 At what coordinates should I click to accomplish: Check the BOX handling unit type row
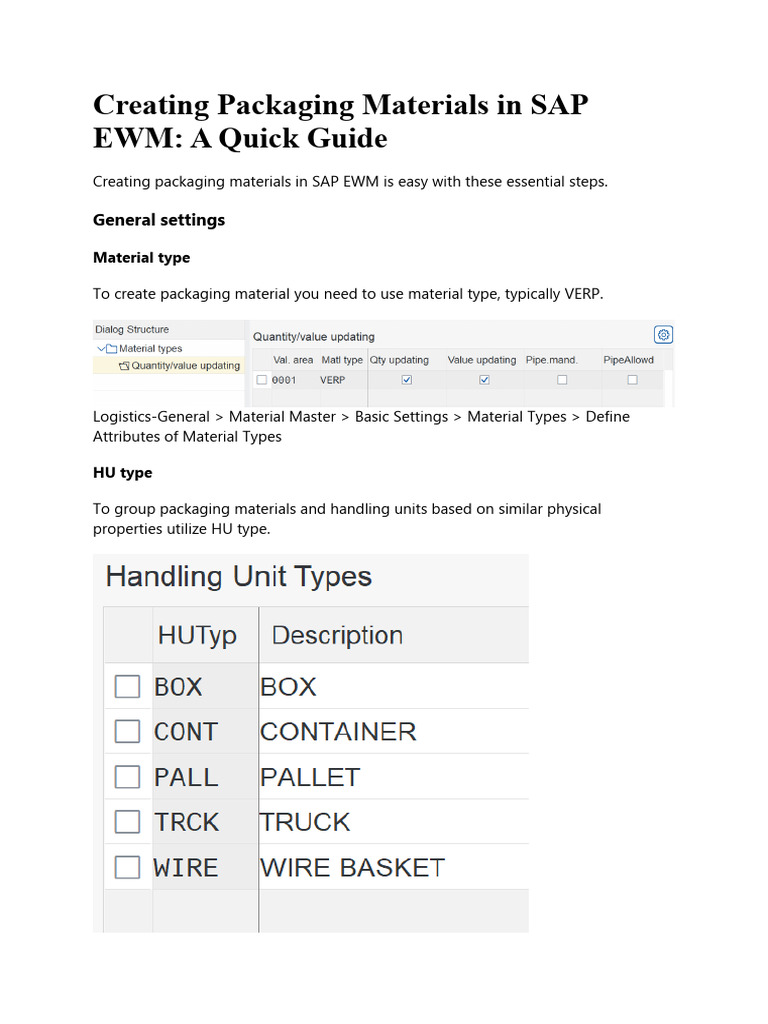pos(127,687)
